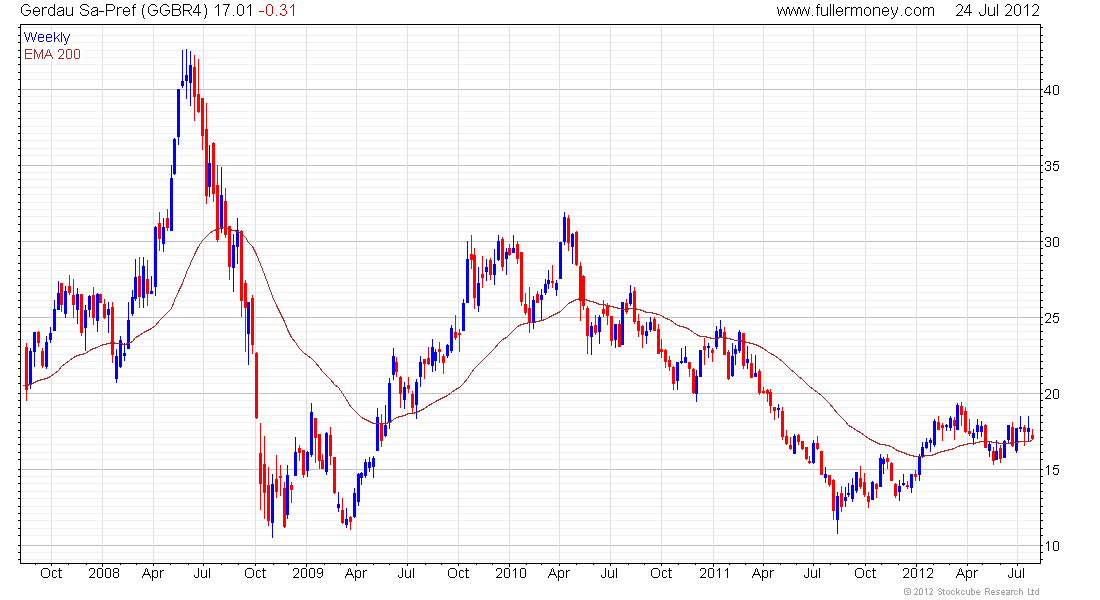Click the y-axis label 15
This screenshot has height=600, width=1100.
[x=1052, y=469]
